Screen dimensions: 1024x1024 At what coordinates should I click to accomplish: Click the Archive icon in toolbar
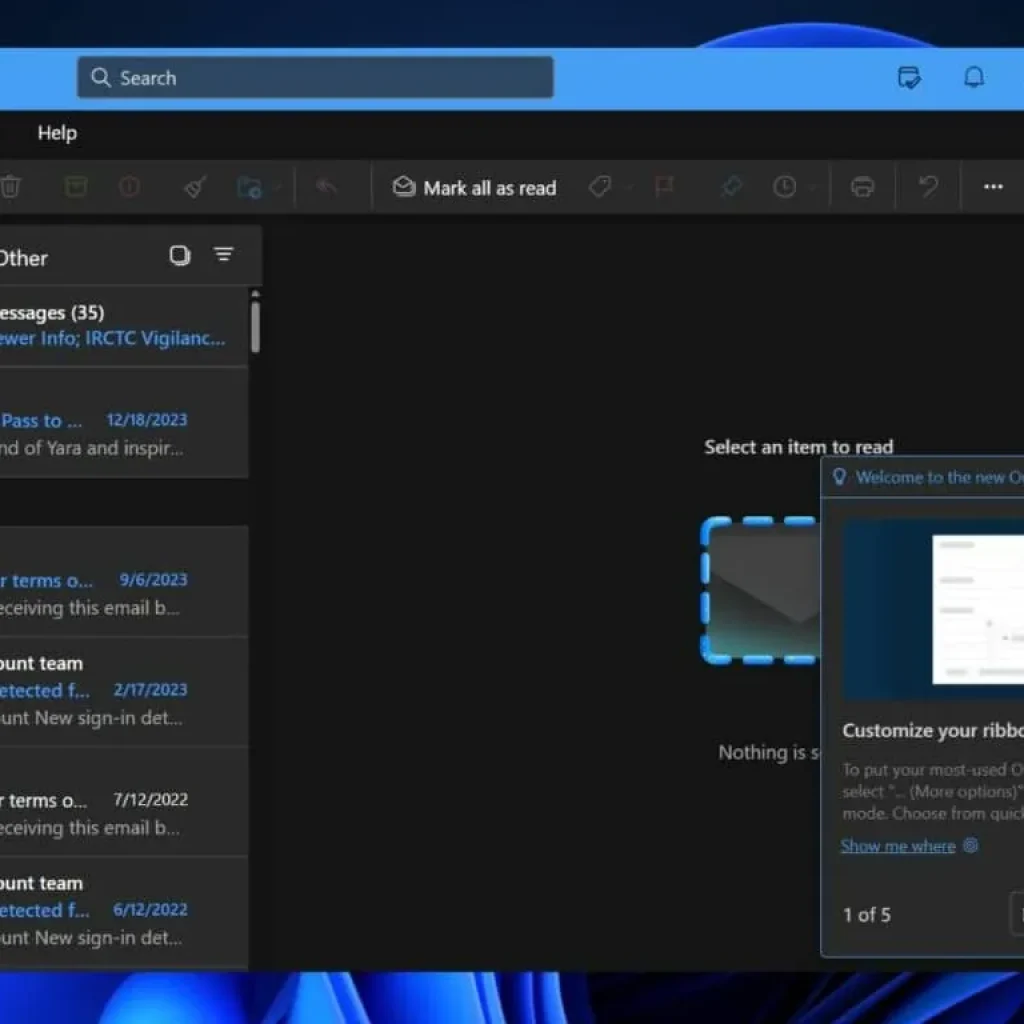click(75, 187)
